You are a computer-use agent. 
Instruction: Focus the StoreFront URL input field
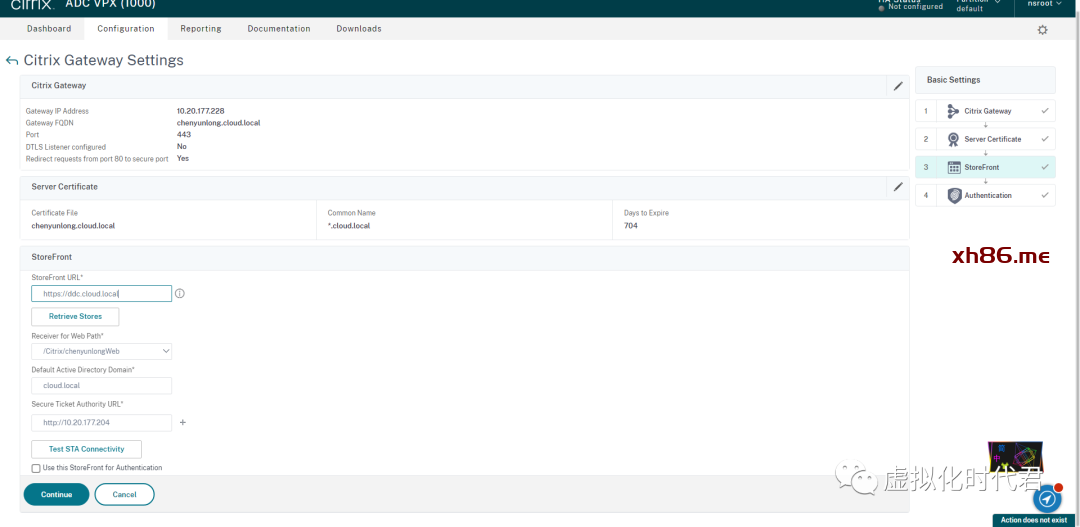101,293
